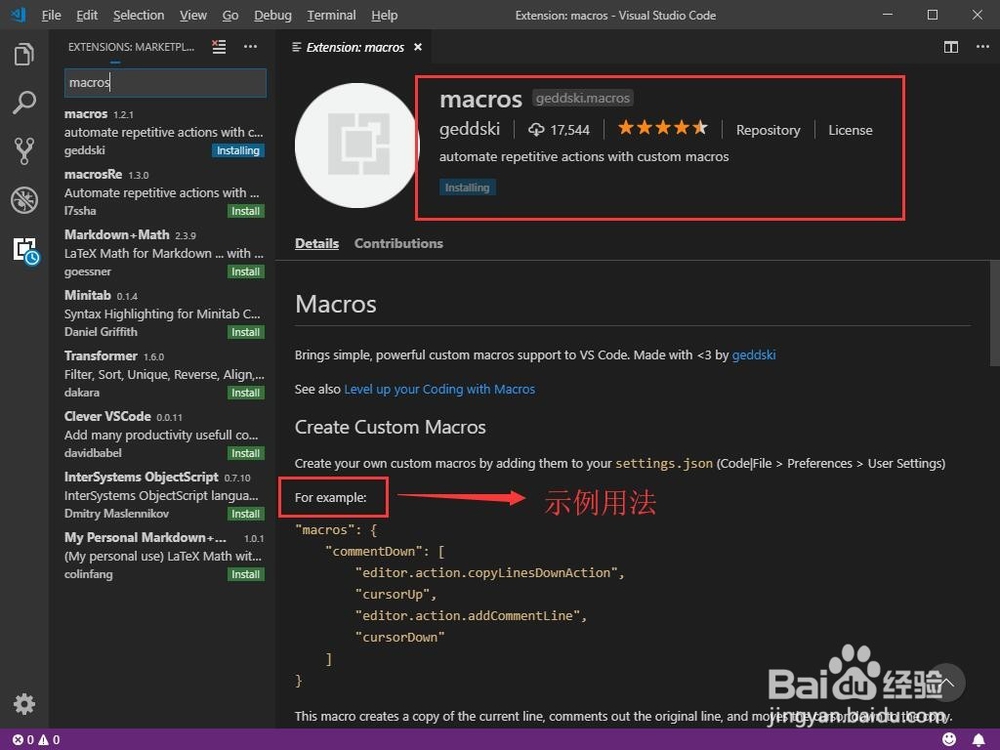Install the InterSystems ObjectScript extension

point(246,514)
